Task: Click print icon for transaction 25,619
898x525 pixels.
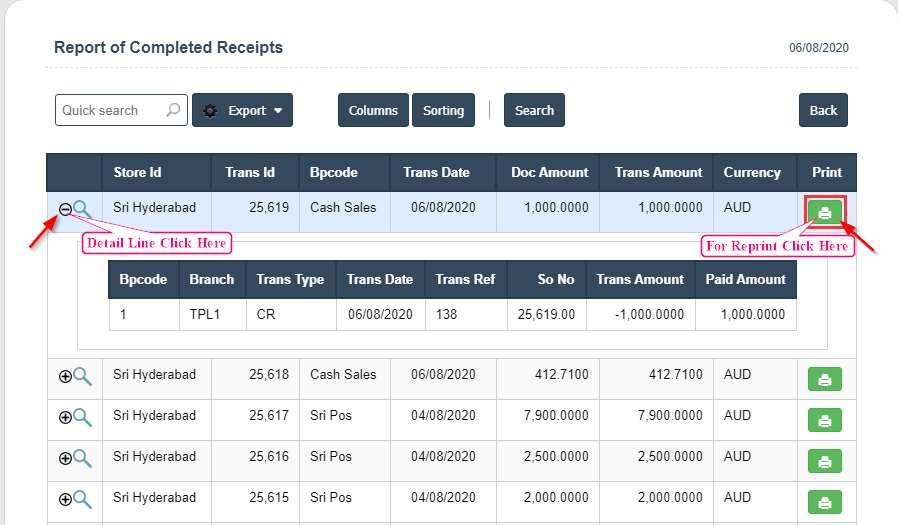Action: click(x=825, y=212)
